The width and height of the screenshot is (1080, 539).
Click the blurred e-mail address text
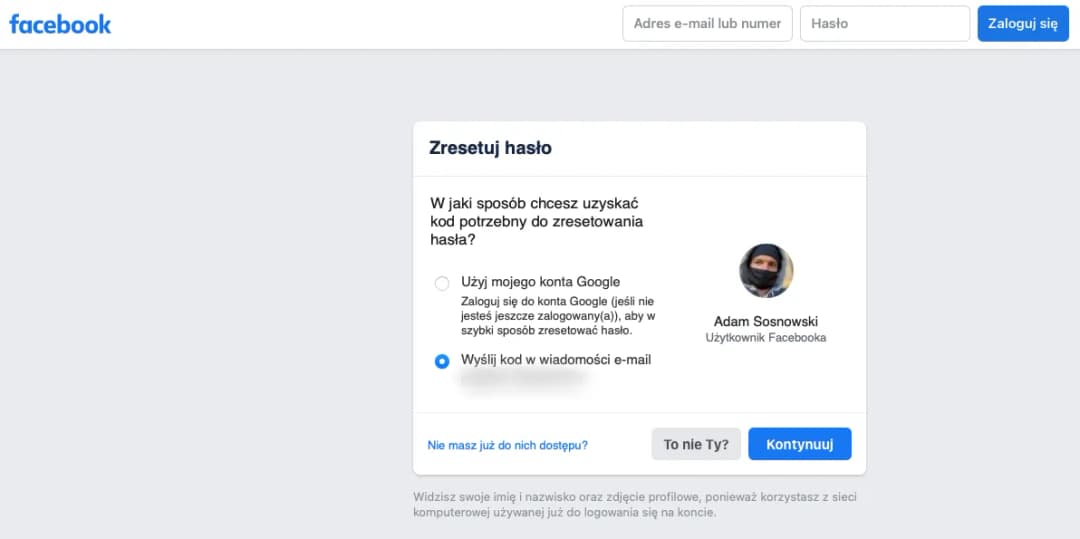click(x=522, y=379)
